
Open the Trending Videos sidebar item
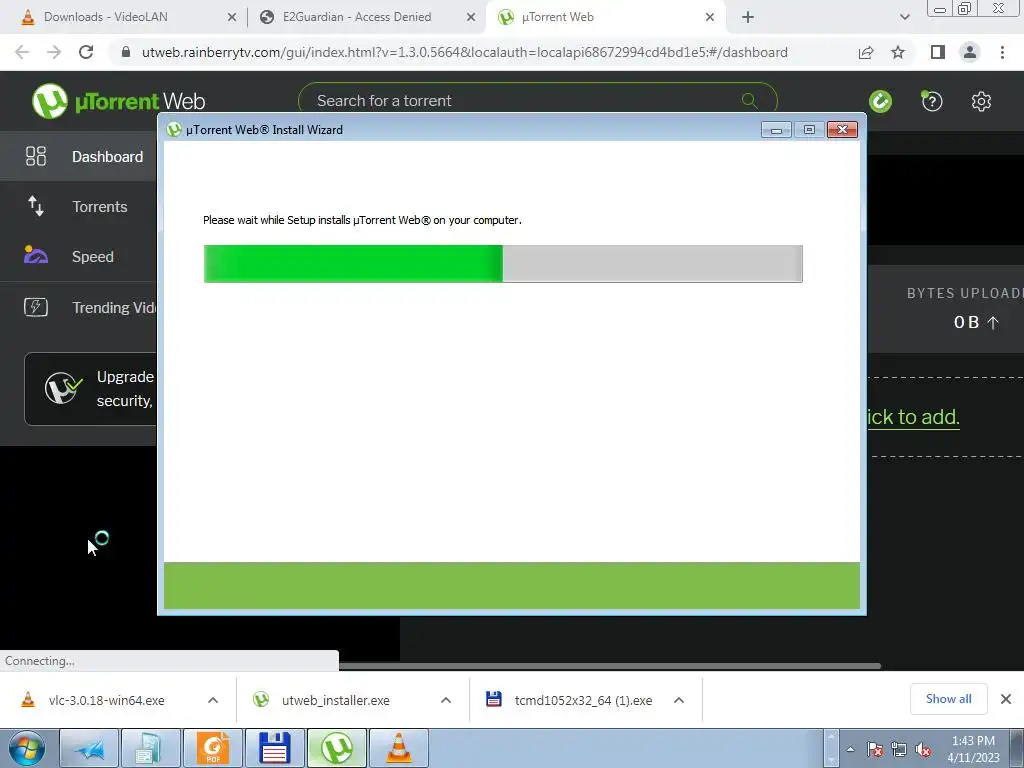pos(78,307)
